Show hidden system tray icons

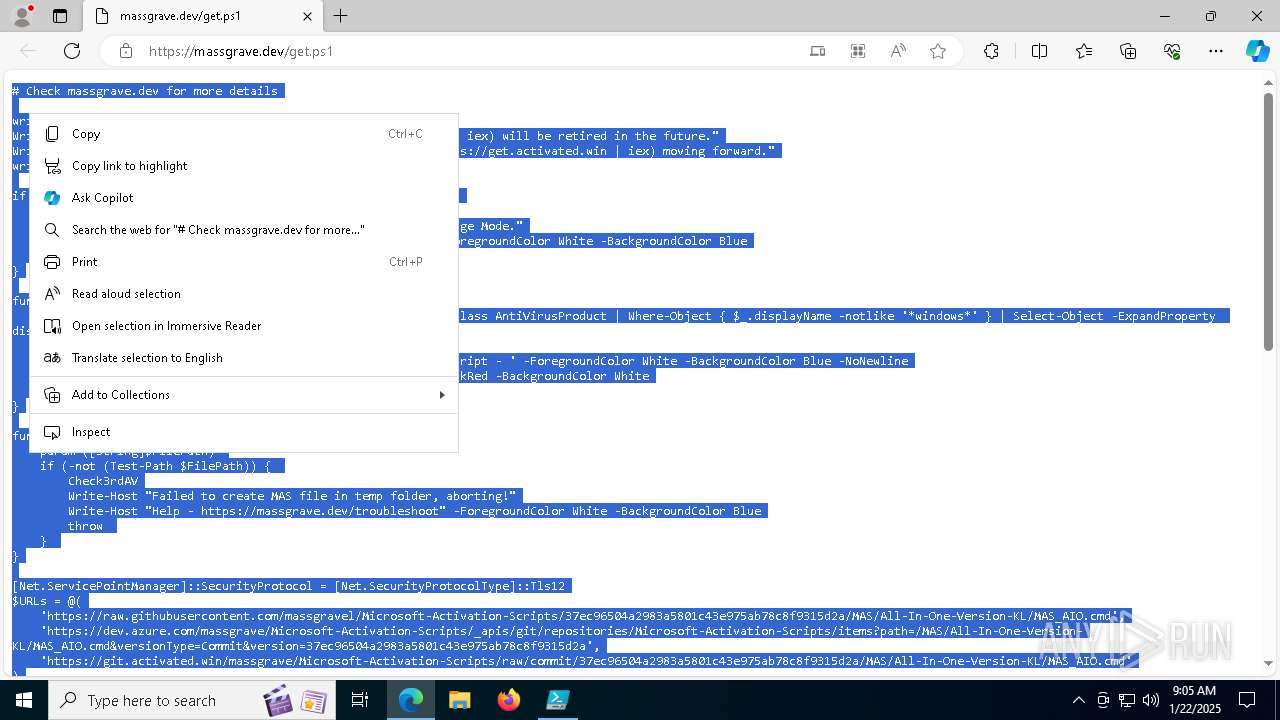point(1078,700)
